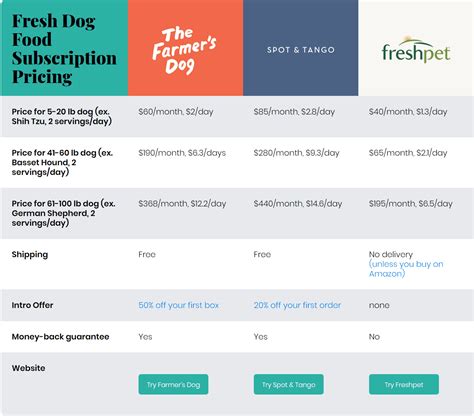This screenshot has width=474, height=416.
Task: Open the 20% off your first order link
Action: tap(297, 305)
